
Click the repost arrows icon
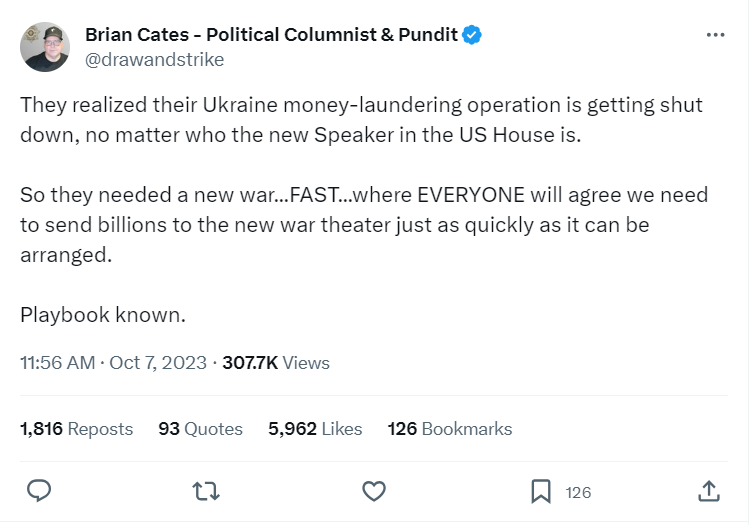(206, 491)
